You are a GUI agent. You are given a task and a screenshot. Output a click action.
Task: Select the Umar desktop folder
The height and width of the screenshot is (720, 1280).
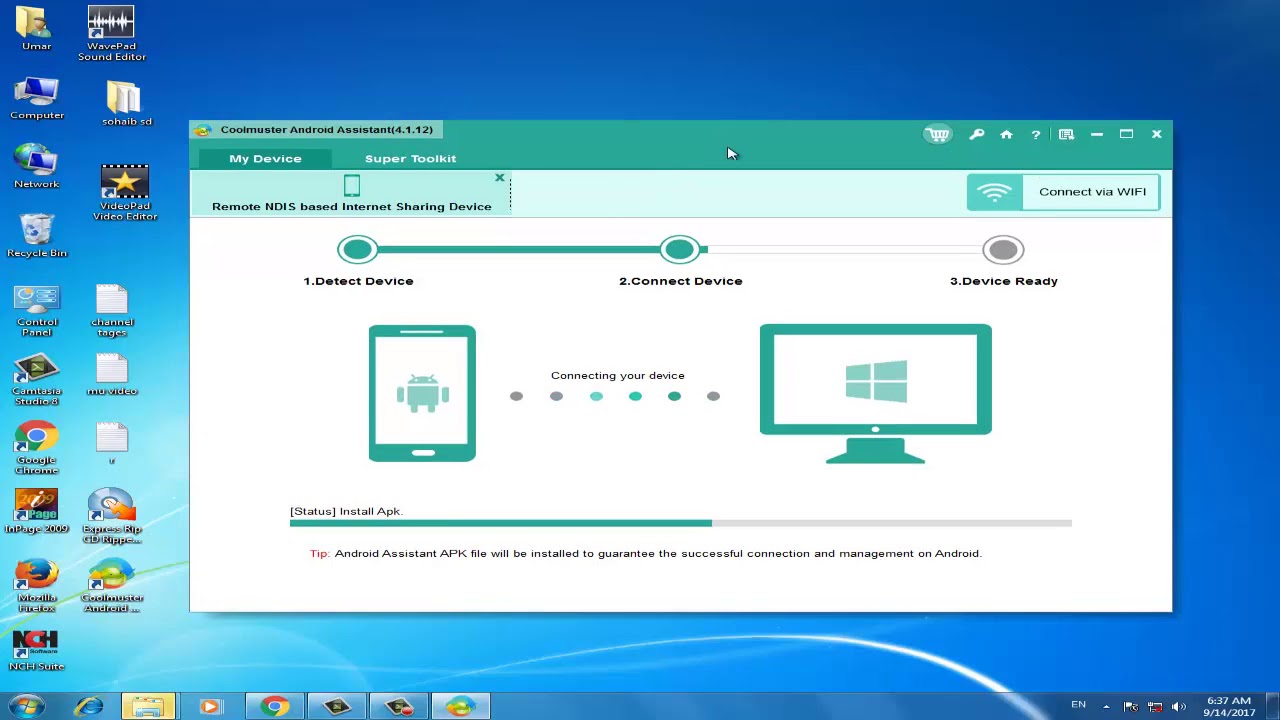pyautogui.click(x=36, y=28)
